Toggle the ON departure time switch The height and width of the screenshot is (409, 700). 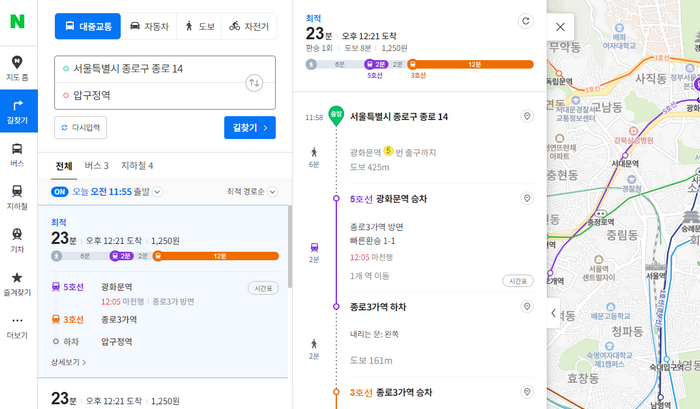[x=59, y=192]
